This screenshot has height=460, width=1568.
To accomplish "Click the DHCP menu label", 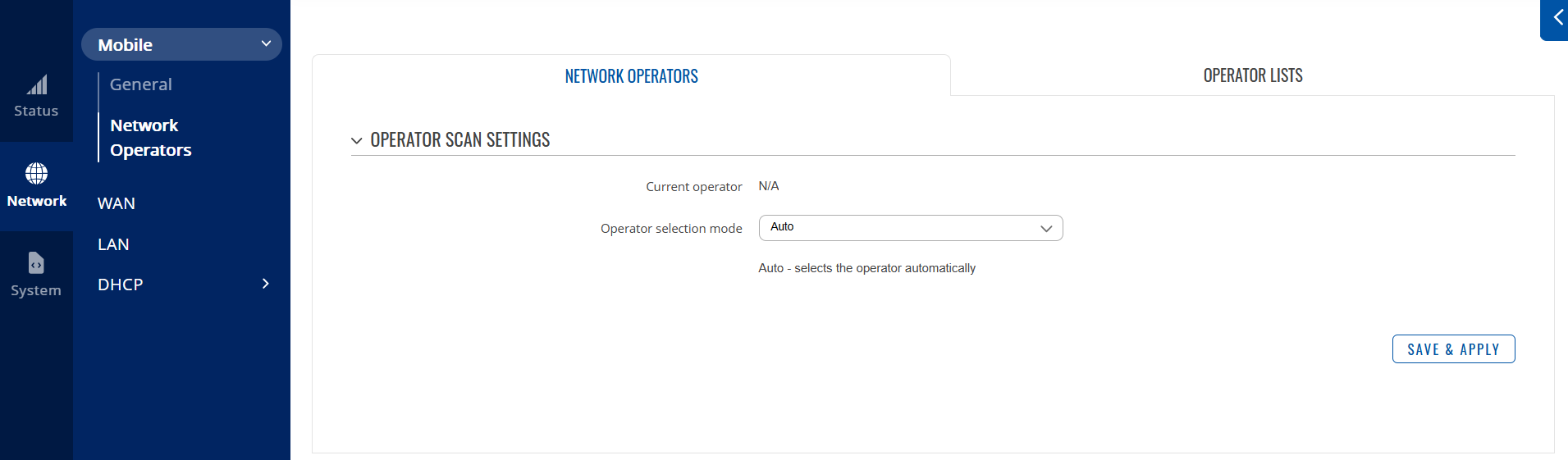I will 121,285.
